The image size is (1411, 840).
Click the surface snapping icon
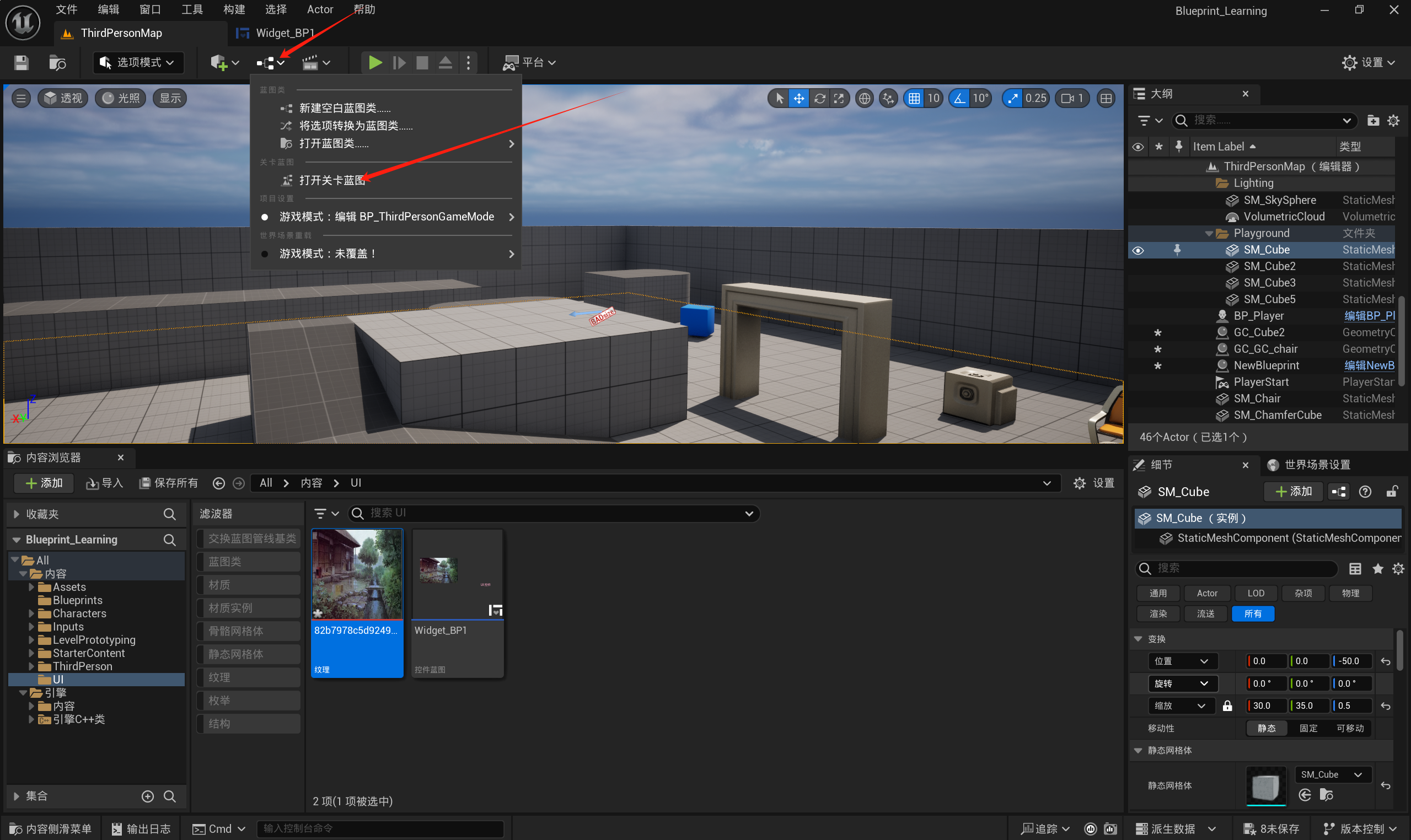888,99
